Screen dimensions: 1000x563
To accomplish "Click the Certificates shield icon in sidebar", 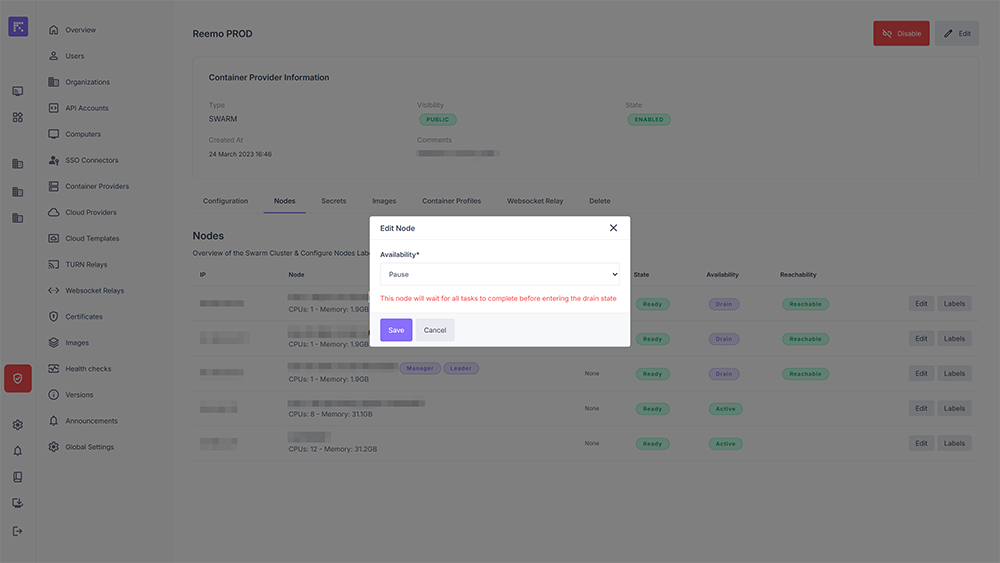I will 54,317.
